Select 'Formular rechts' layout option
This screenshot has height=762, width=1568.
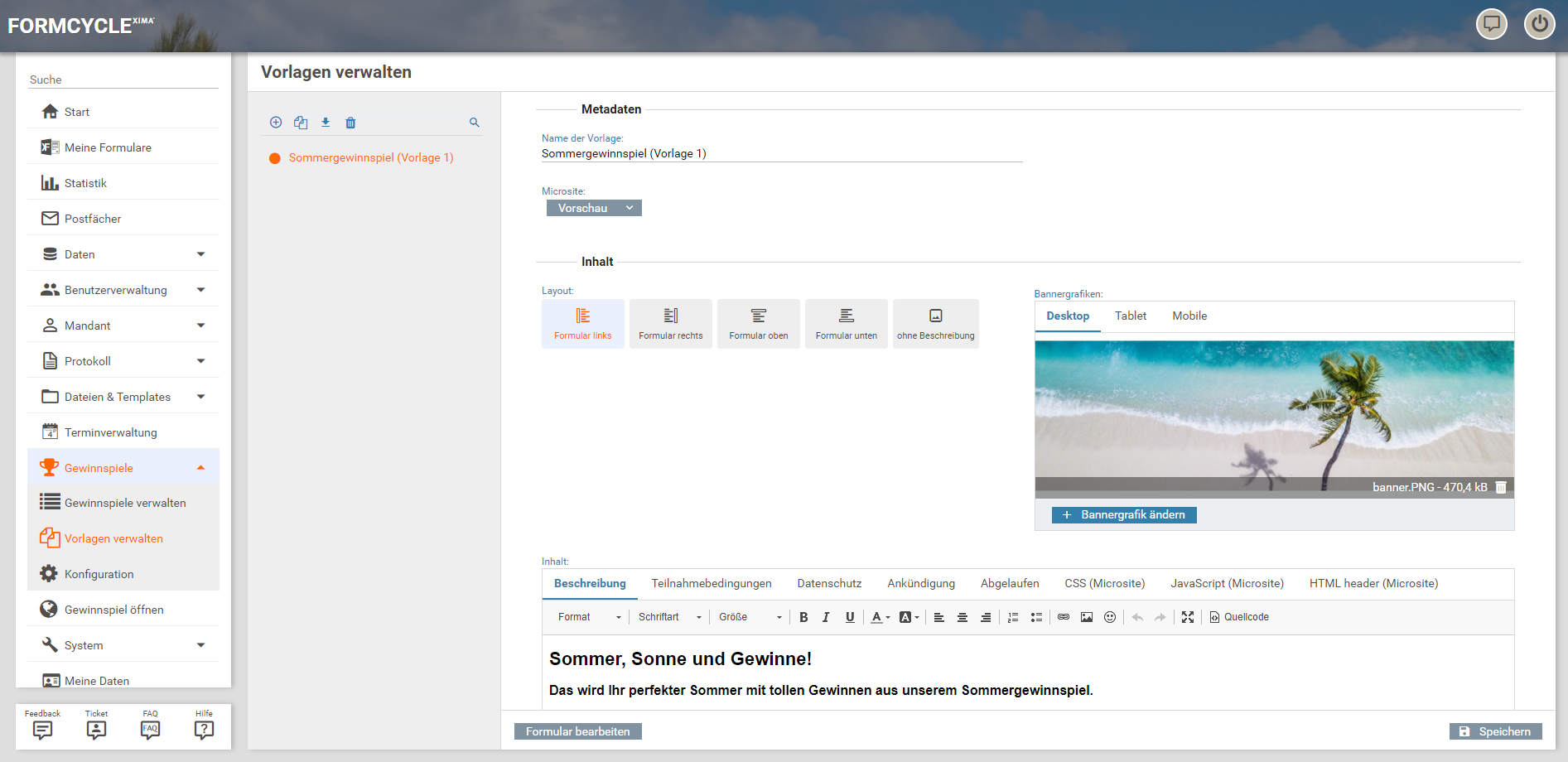[671, 324]
